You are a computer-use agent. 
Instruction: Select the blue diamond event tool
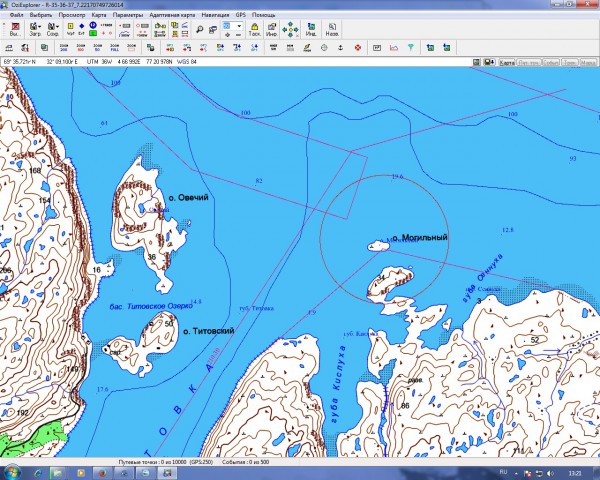[x=82, y=26]
